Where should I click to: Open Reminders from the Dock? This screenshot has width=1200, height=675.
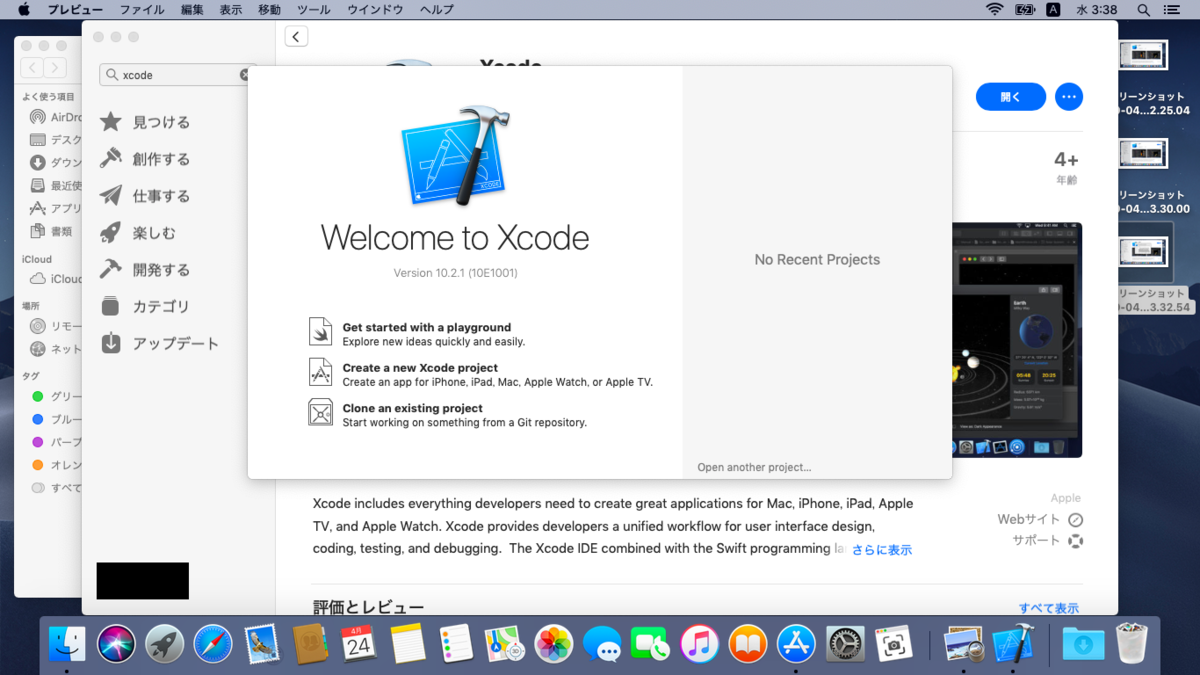pos(456,644)
